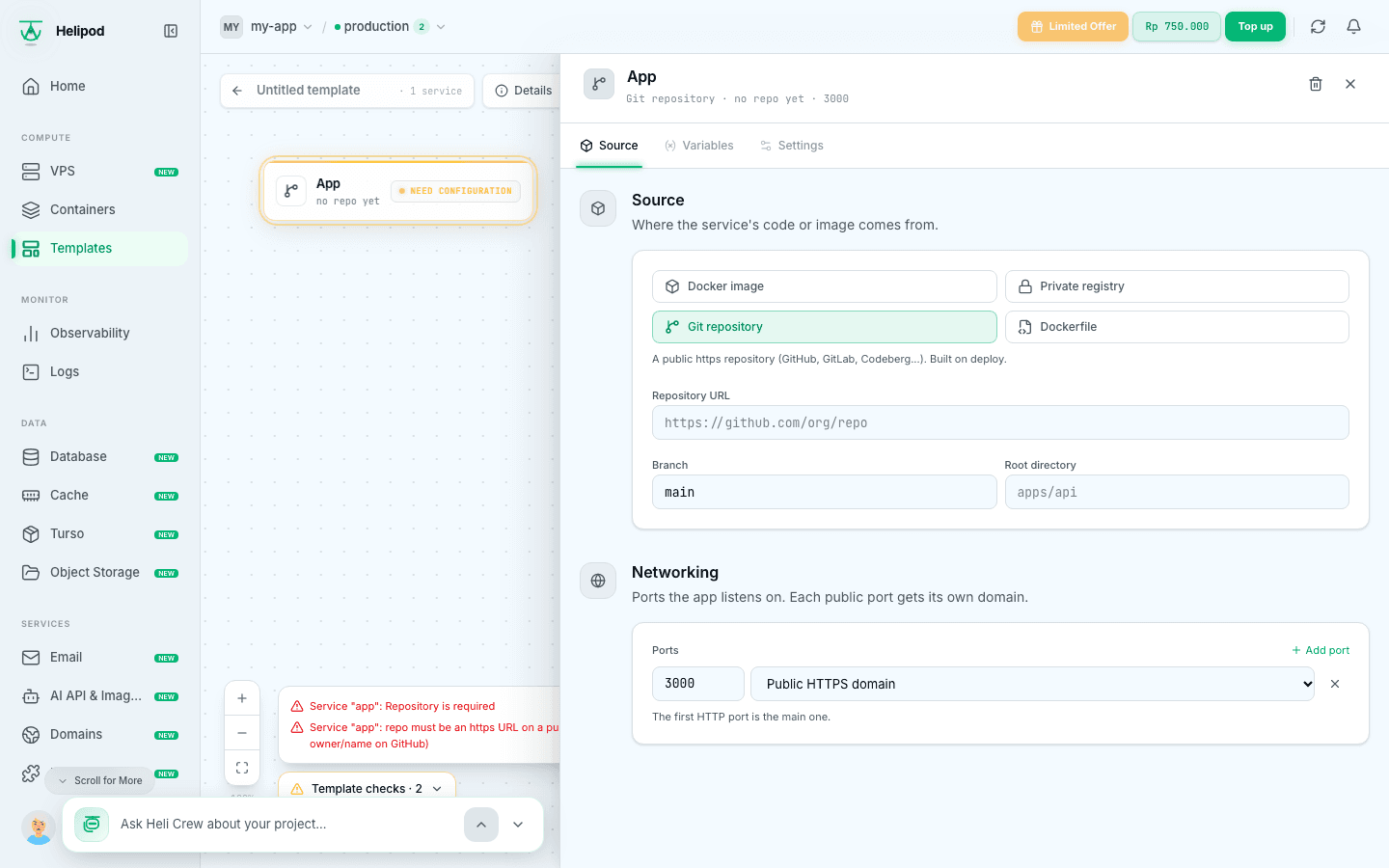
Task: Fit the canvas to view
Action: pos(242,768)
